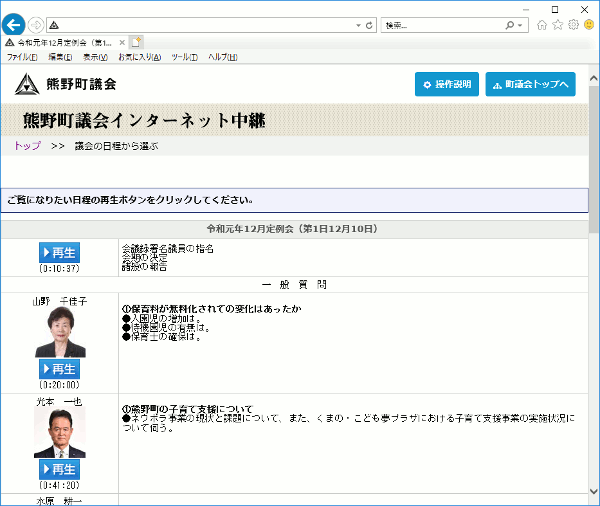Open the address bar dropdown arrow
Viewport: 600px width, 506px height.
coord(358,25)
